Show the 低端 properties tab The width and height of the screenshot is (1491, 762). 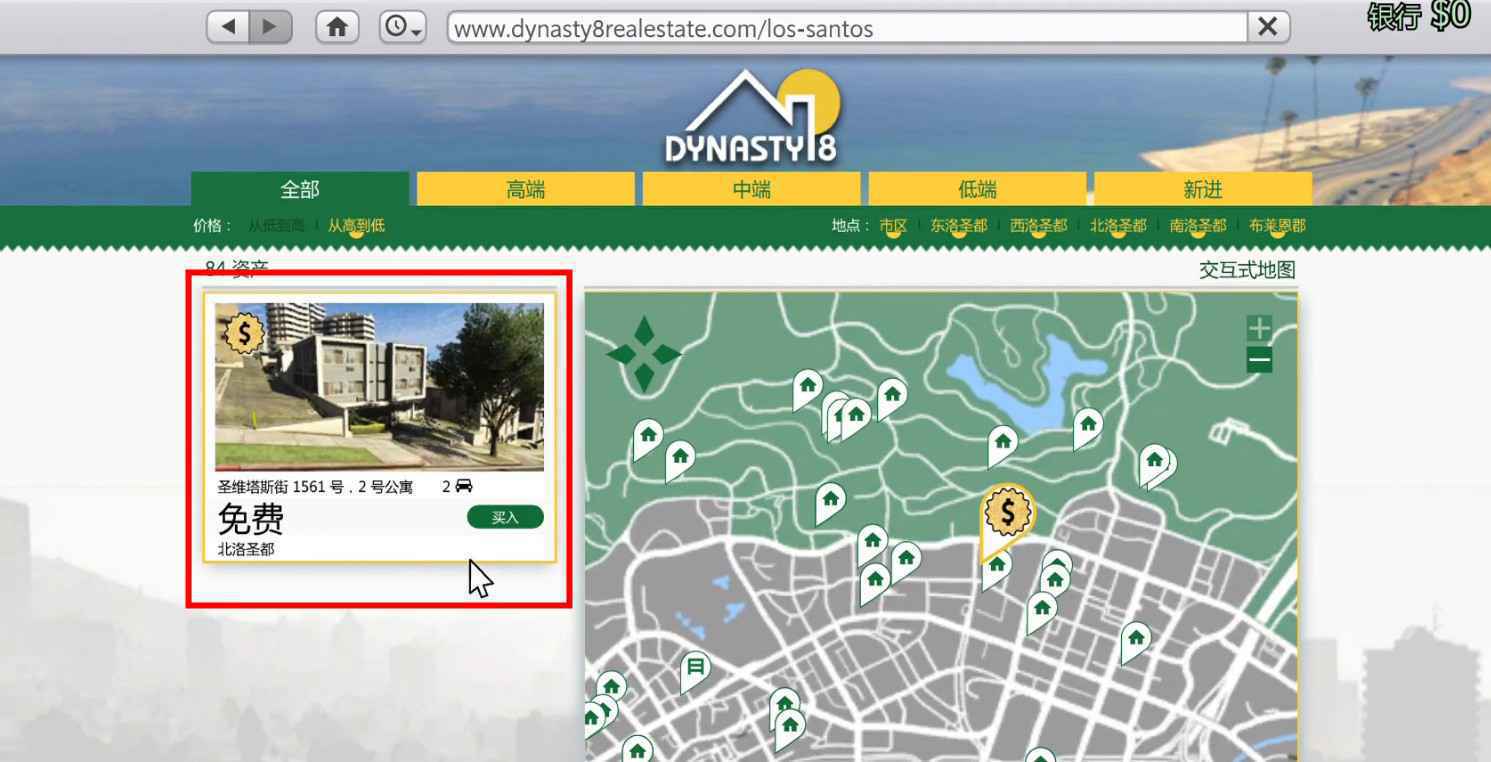tap(978, 189)
